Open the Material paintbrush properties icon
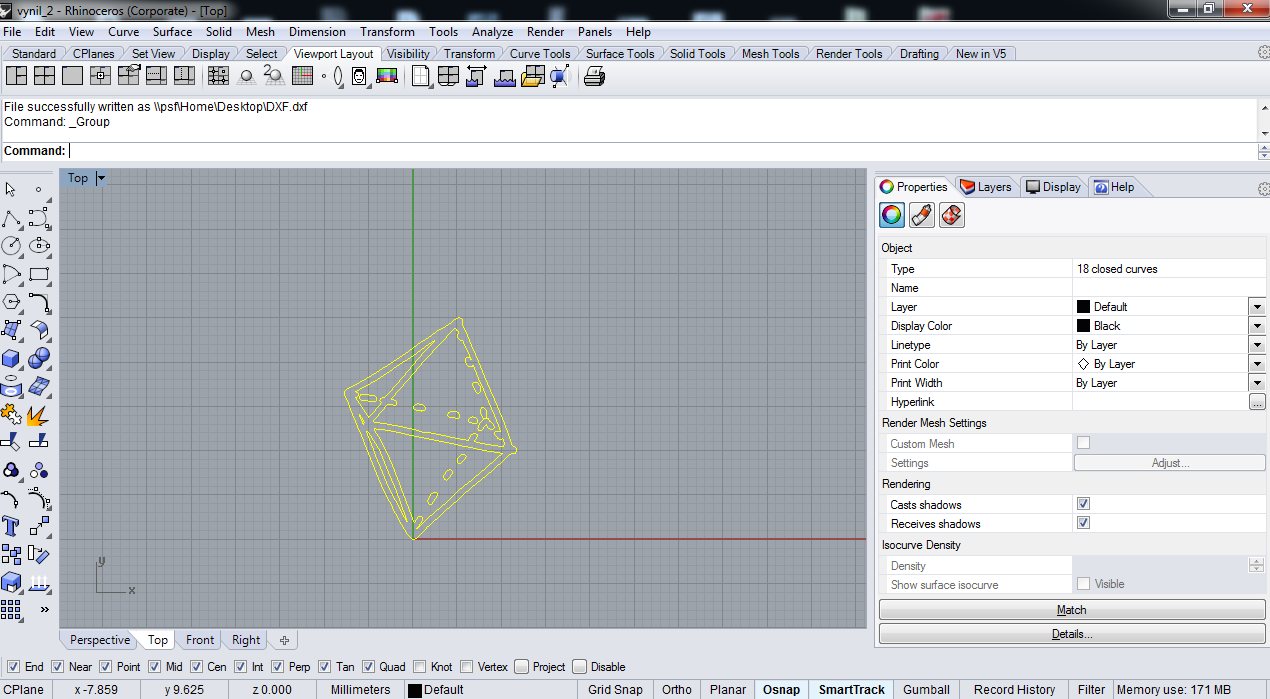 pos(922,215)
